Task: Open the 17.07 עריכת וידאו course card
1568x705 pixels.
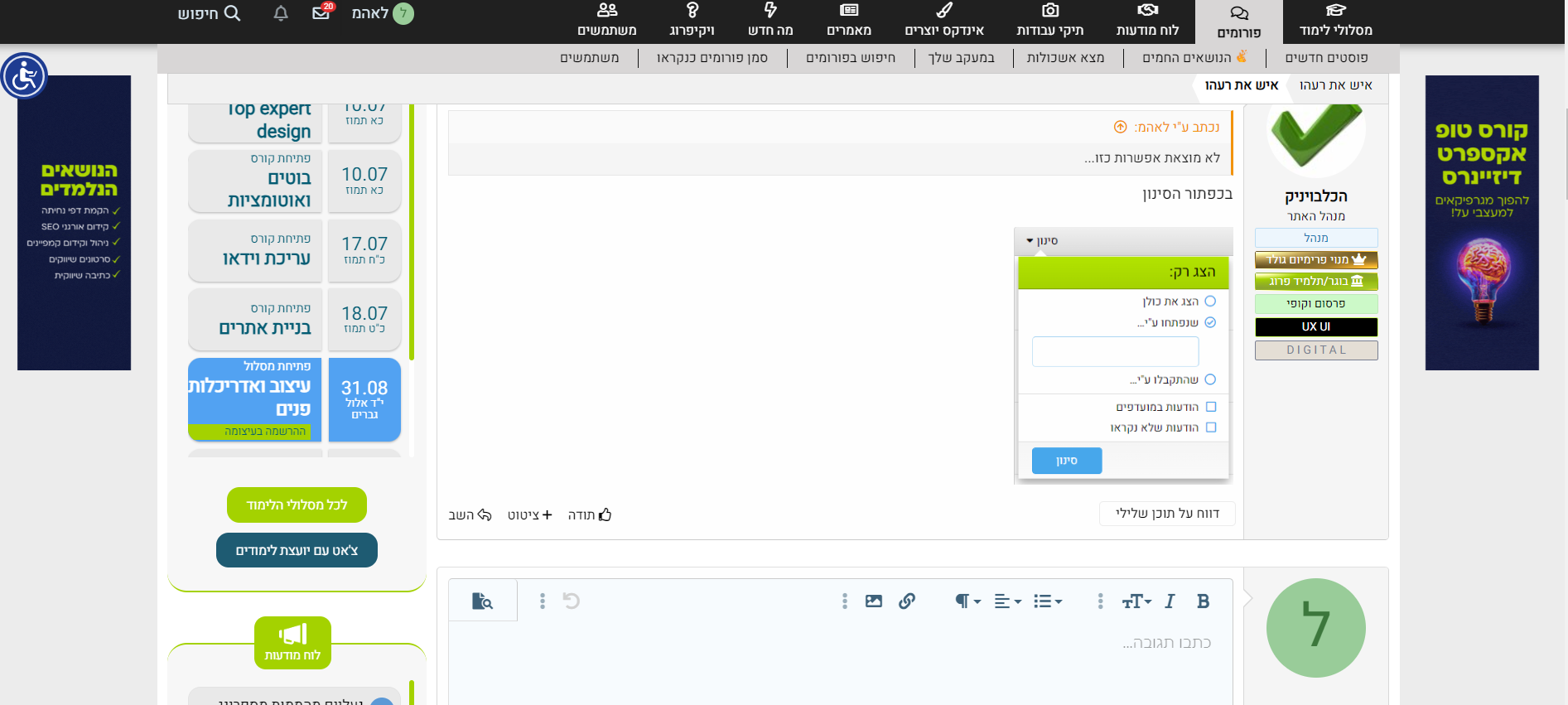Action: [294, 250]
